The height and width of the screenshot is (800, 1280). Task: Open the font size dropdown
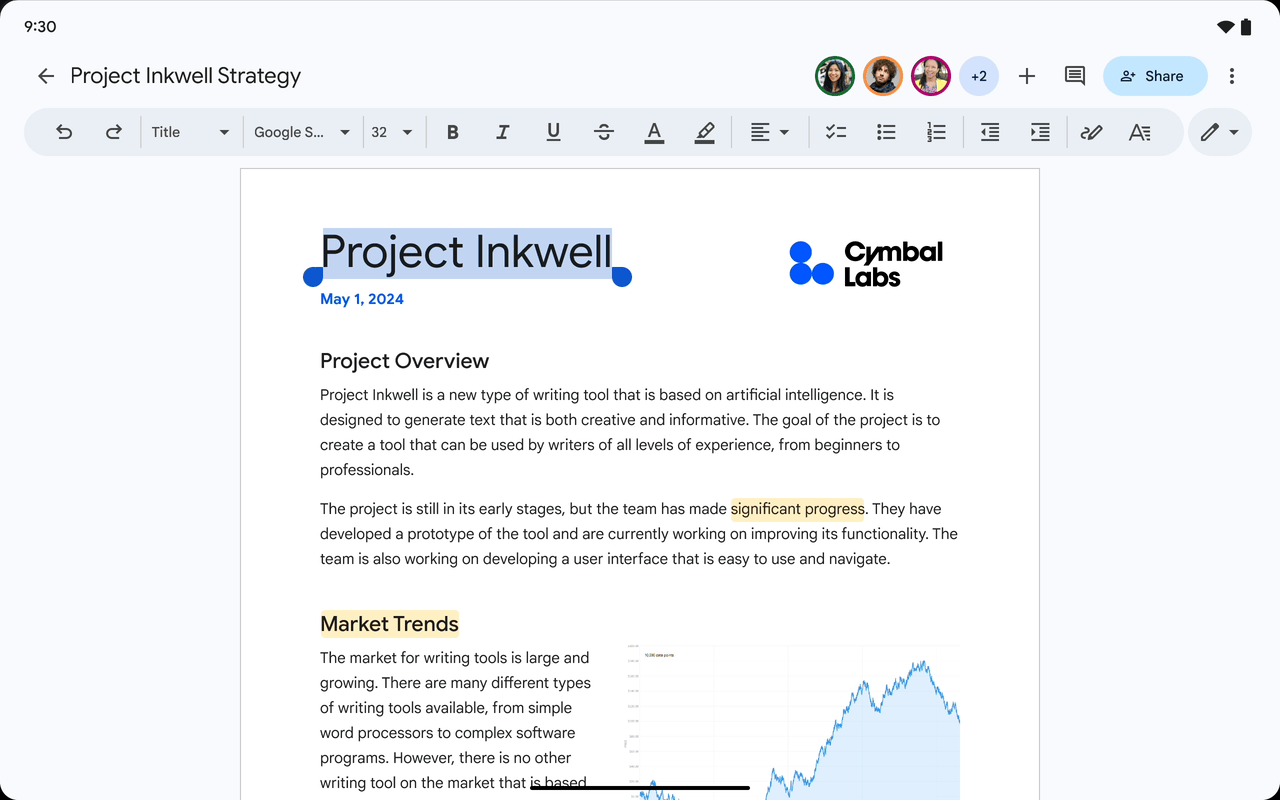[x=393, y=131]
